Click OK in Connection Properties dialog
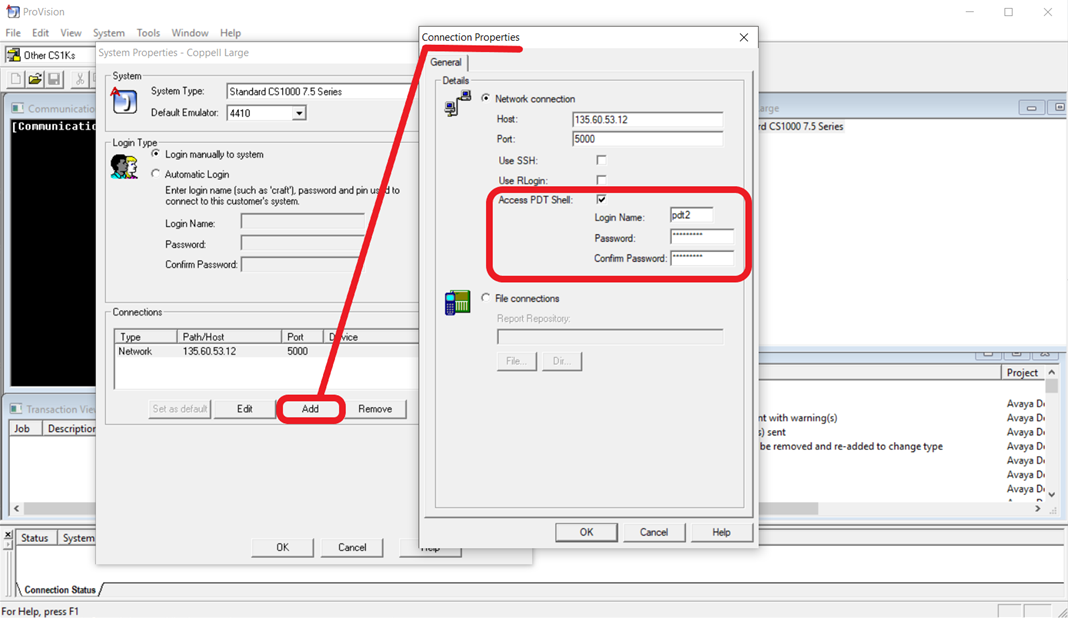Image resolution: width=1068 pixels, height=618 pixels. [x=586, y=532]
